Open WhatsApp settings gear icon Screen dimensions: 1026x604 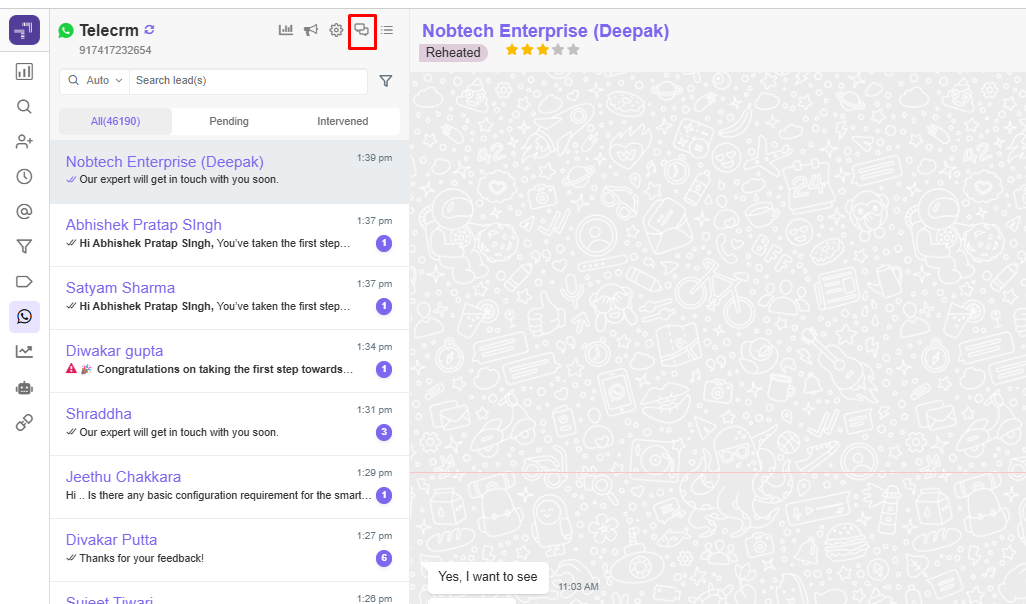click(336, 30)
